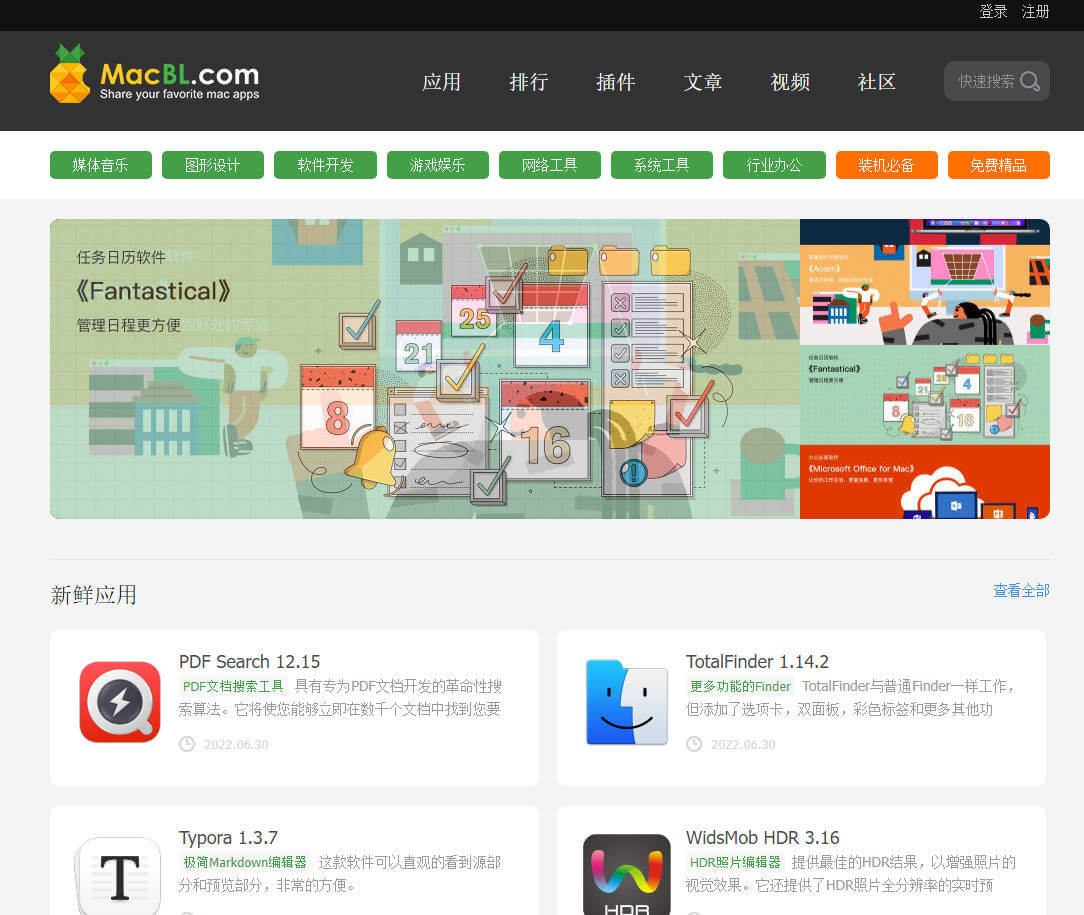Click the 2022.06.30 date under TotalFinder

click(x=743, y=744)
